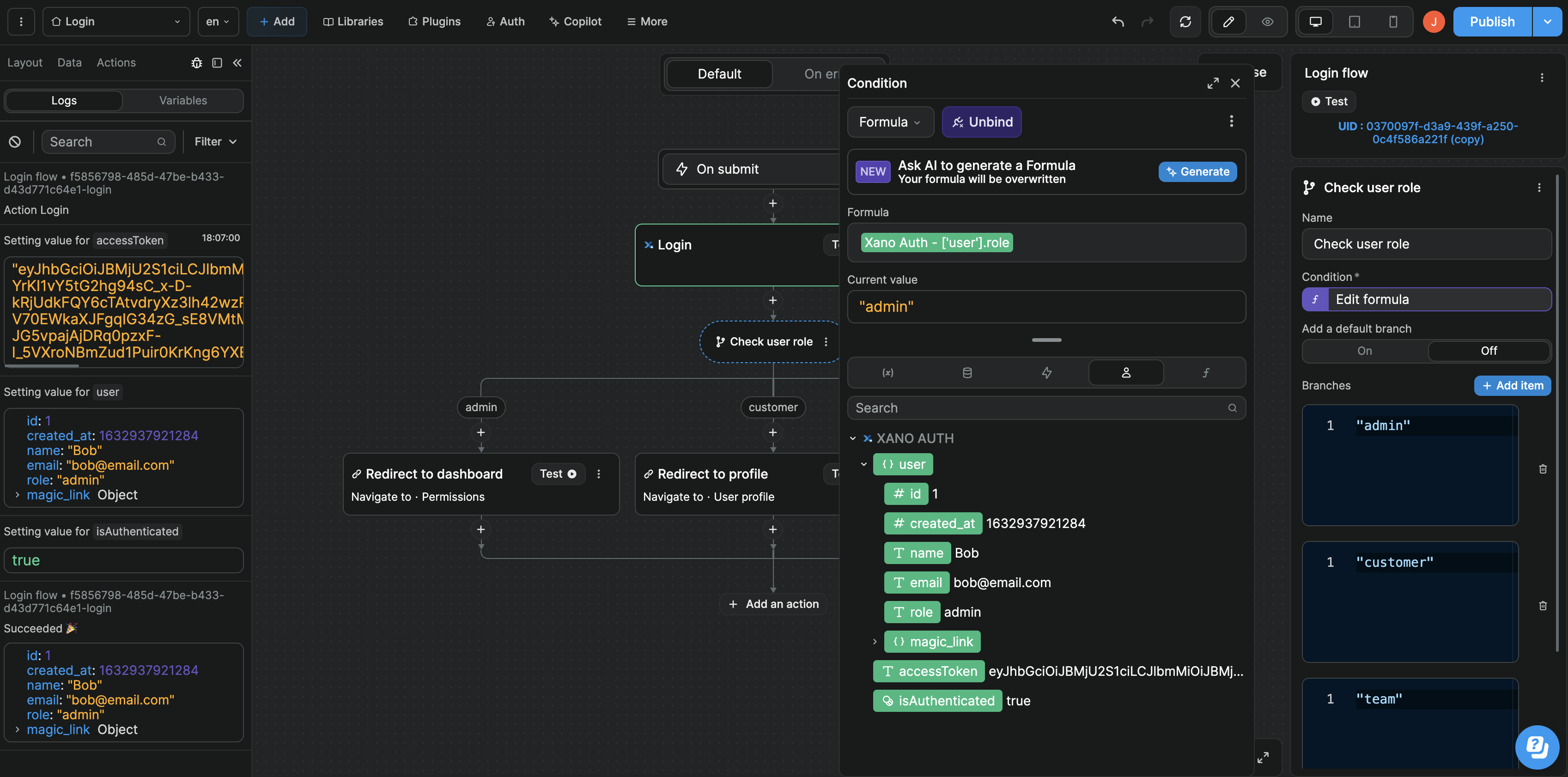This screenshot has height=777, width=1568.
Task: Click the debugger bug icon above Logs
Action: [x=196, y=62]
